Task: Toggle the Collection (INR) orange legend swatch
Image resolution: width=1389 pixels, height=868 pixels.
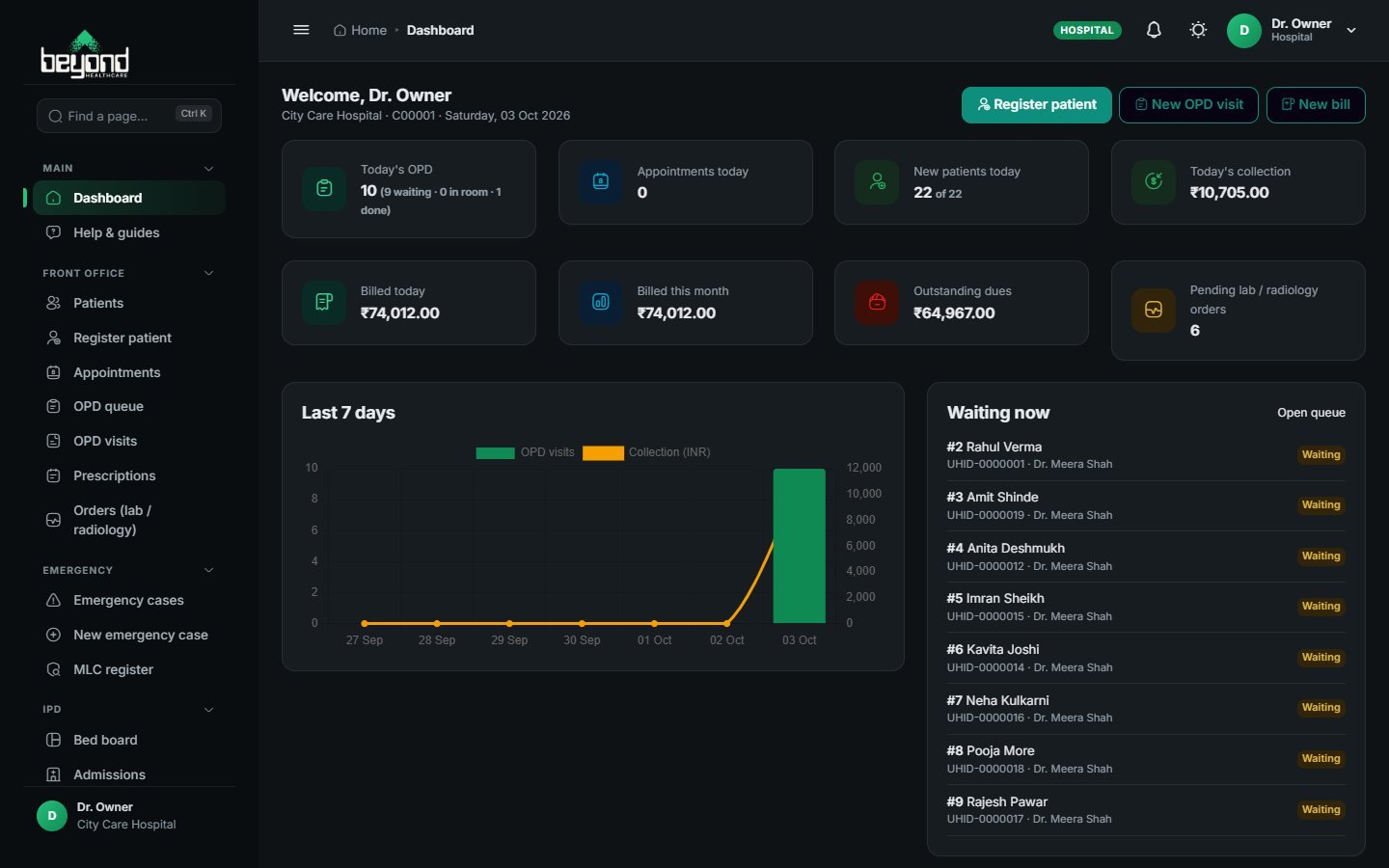Action: point(603,452)
